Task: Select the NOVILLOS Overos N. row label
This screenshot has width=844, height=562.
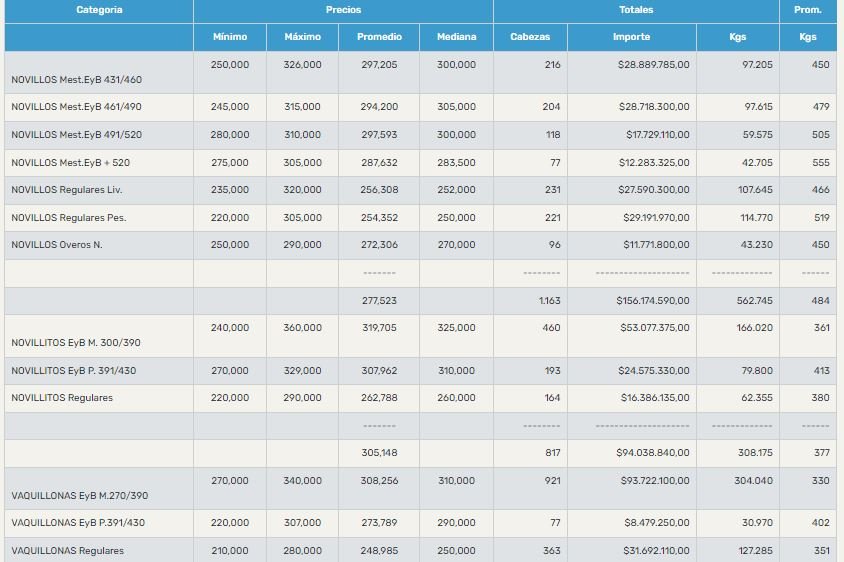Action: [x=56, y=245]
